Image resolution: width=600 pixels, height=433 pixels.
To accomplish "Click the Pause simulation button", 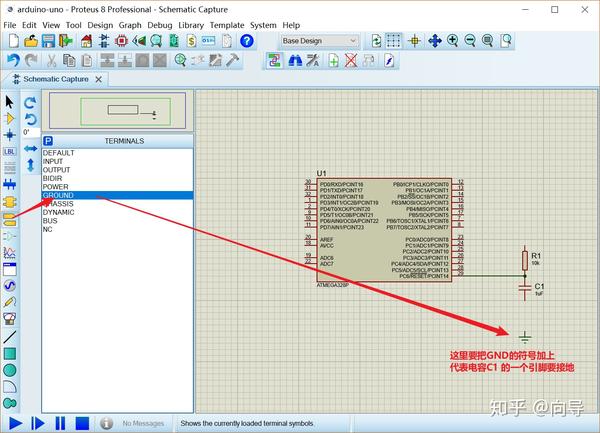I will 60,423.
